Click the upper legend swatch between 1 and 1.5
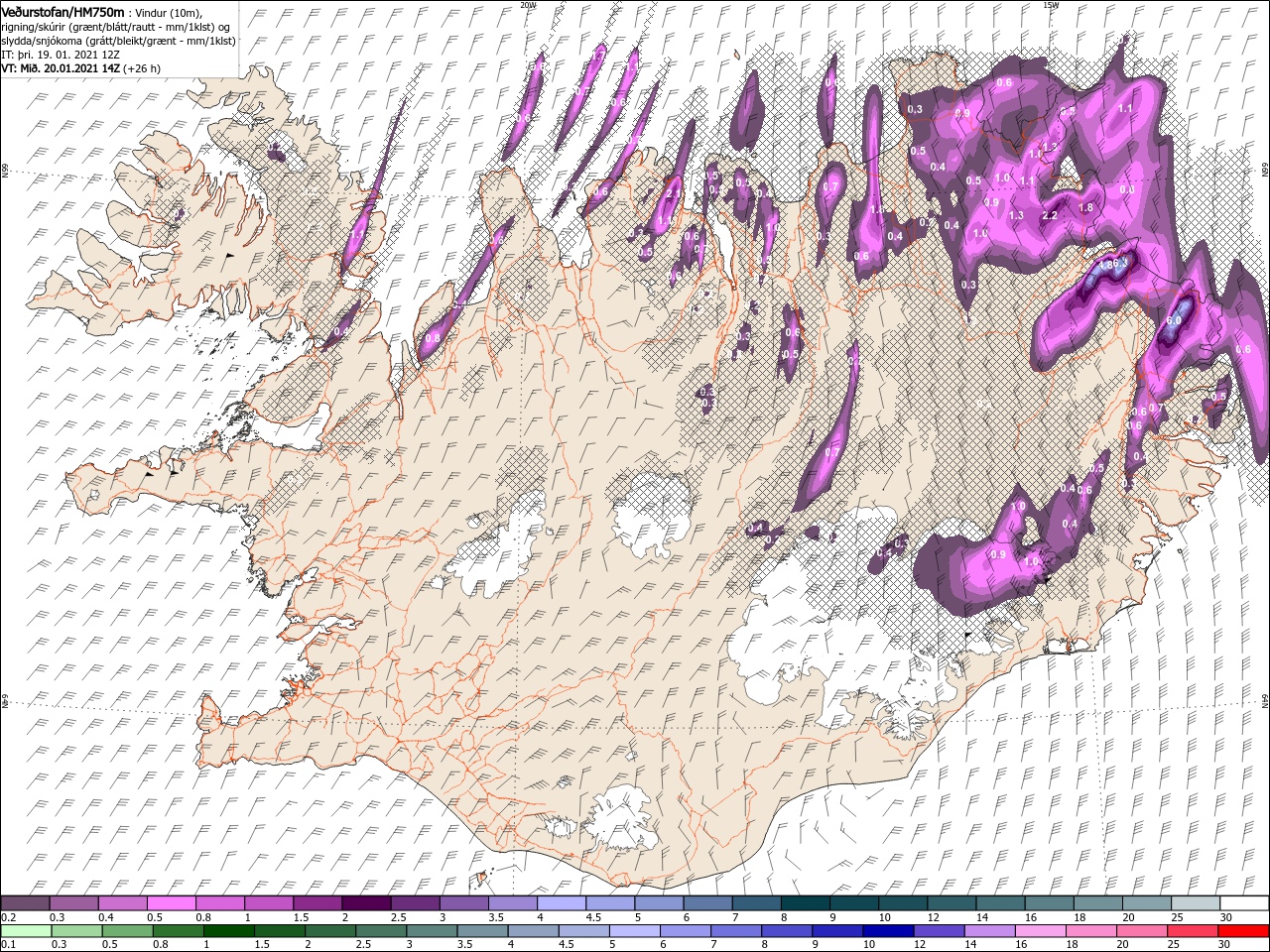The width and height of the screenshot is (1270, 952). pyautogui.click(x=268, y=903)
